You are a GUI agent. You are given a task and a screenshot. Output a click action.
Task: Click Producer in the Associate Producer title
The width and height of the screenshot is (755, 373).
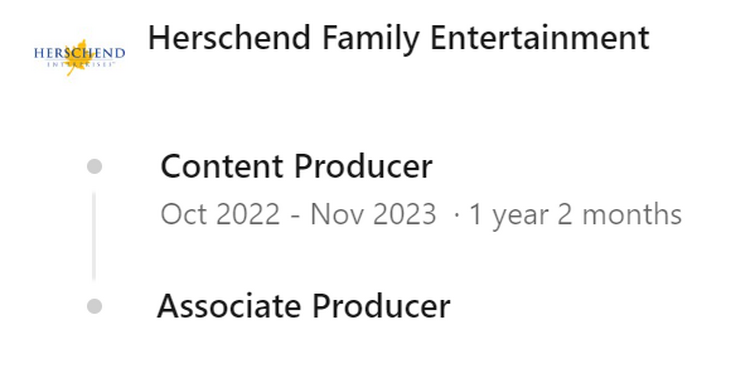[x=381, y=306]
